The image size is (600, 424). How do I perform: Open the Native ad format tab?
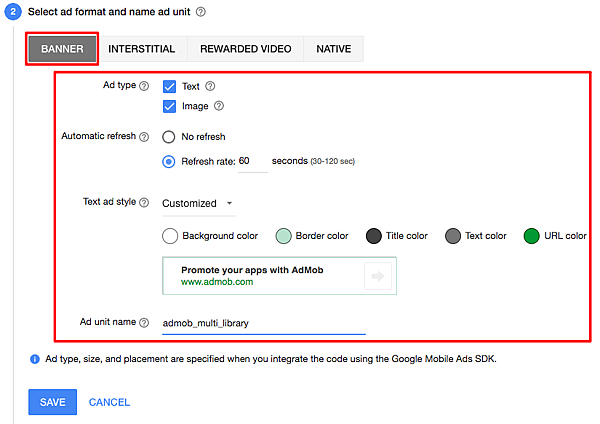click(x=333, y=49)
